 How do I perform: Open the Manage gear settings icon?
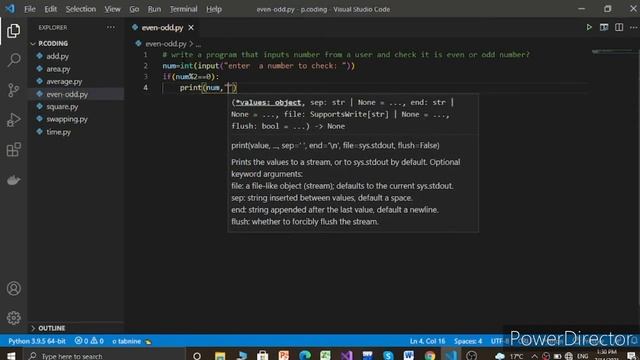click(x=13, y=318)
